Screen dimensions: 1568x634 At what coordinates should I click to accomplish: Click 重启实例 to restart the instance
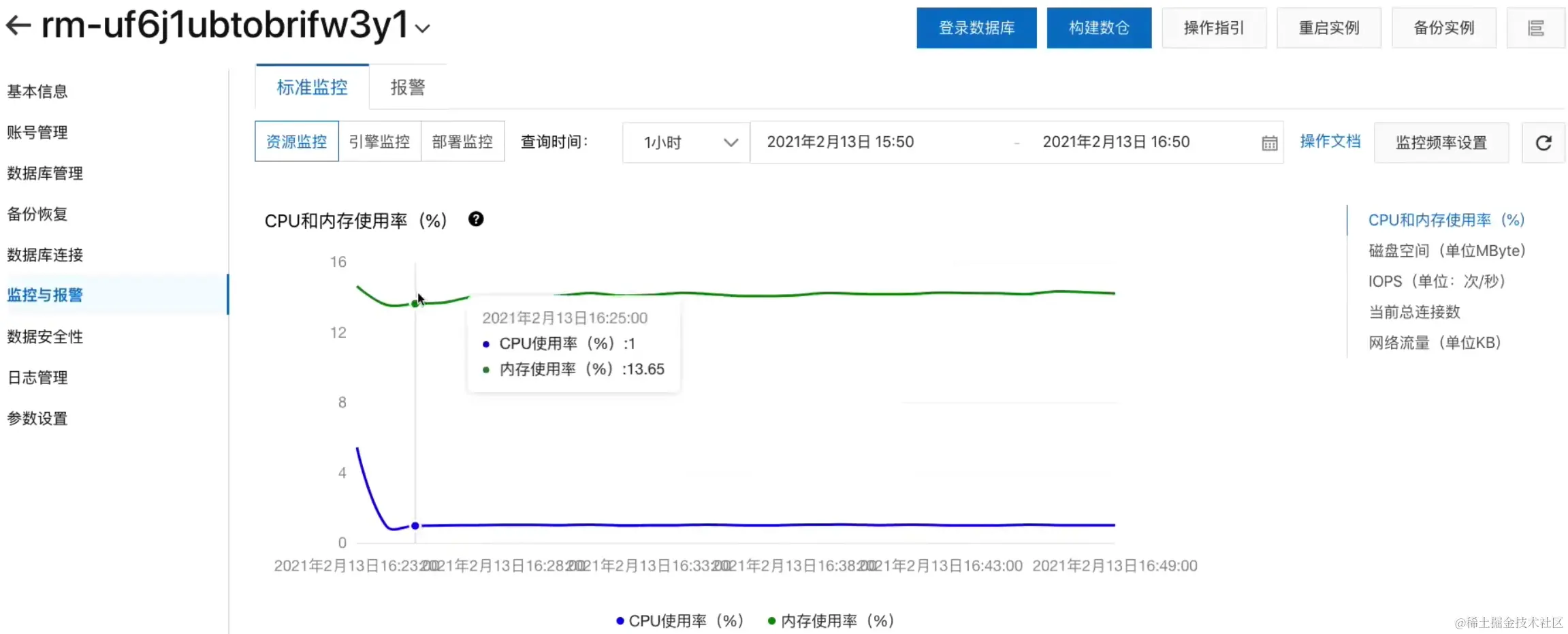[1329, 28]
